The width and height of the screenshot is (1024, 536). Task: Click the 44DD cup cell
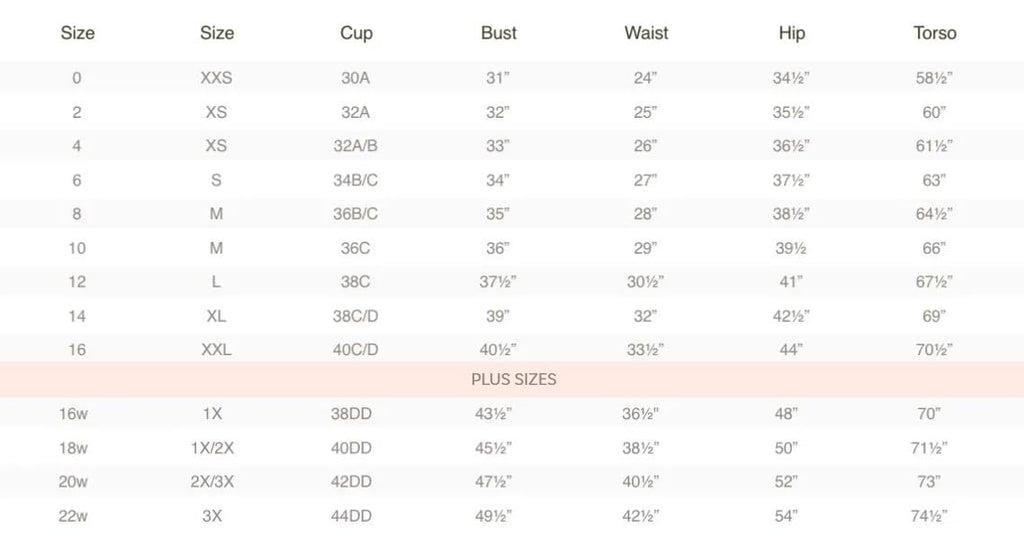click(x=355, y=515)
